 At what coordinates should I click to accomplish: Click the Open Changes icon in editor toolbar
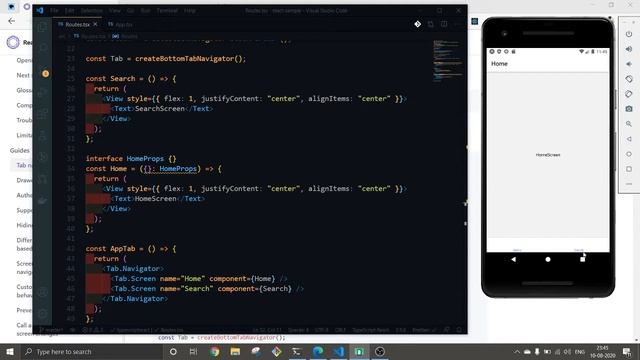(x=431, y=24)
